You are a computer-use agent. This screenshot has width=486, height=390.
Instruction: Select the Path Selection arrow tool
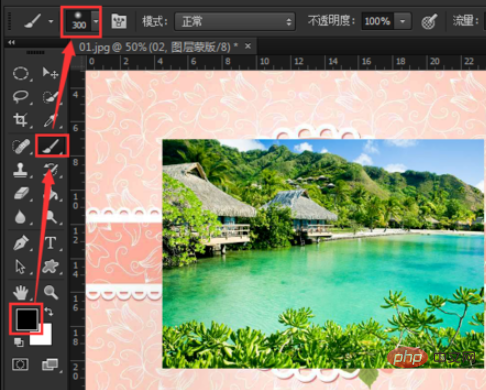pyautogui.click(x=21, y=267)
